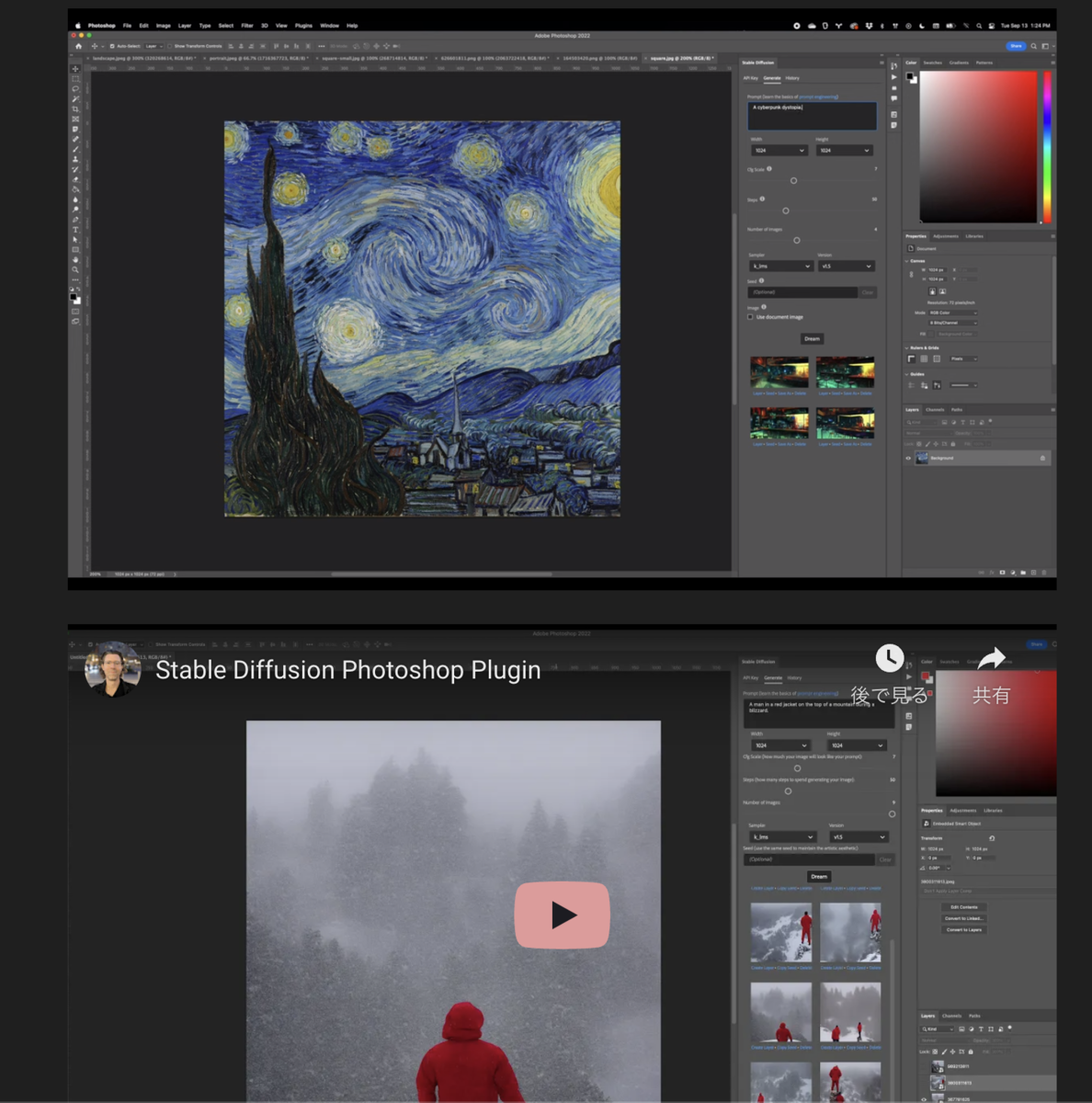Open the Plugins menu

click(x=303, y=26)
